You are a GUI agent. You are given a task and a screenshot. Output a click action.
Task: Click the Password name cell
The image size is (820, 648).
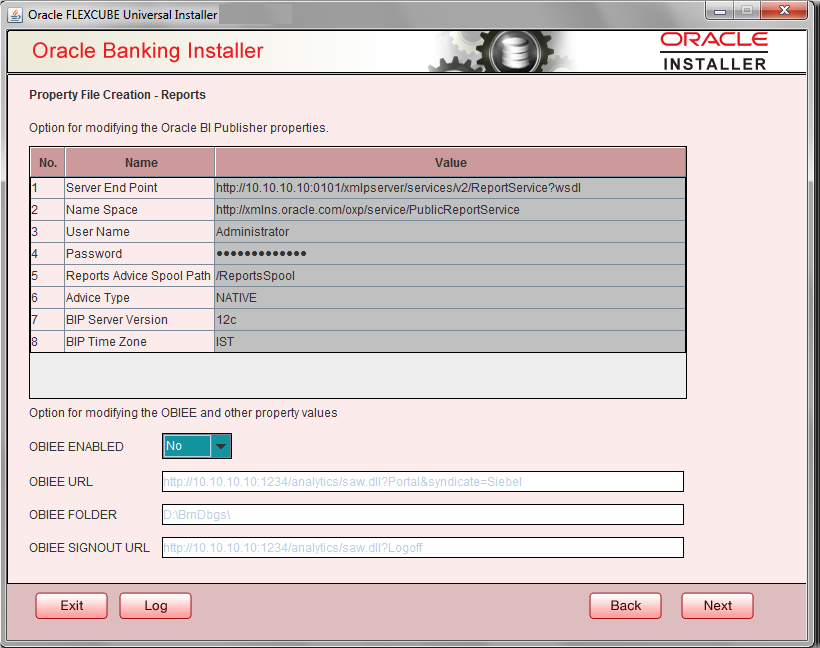click(x=139, y=254)
